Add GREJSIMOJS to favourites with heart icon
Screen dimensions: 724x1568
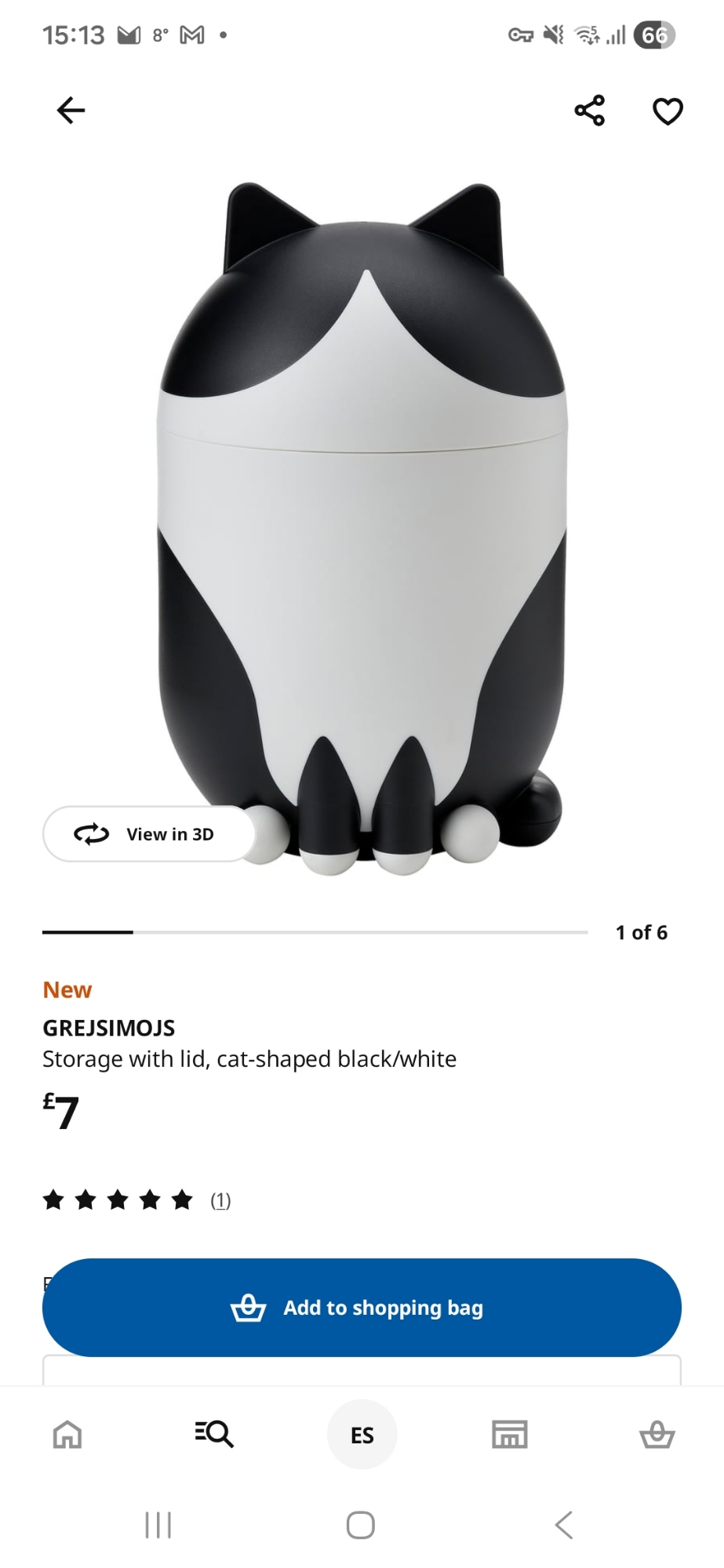pyautogui.click(x=668, y=111)
